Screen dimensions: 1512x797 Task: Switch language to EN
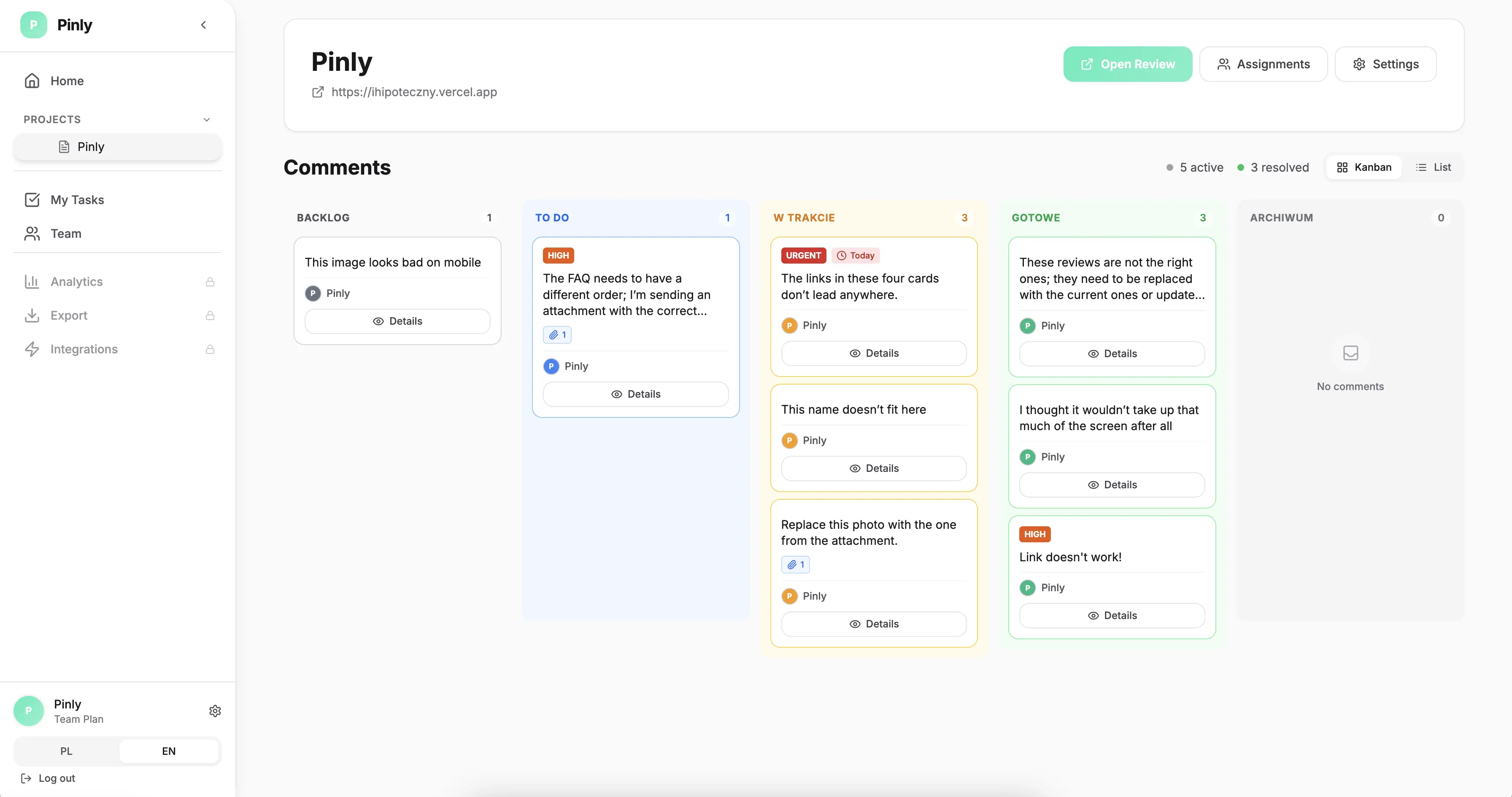(168, 751)
